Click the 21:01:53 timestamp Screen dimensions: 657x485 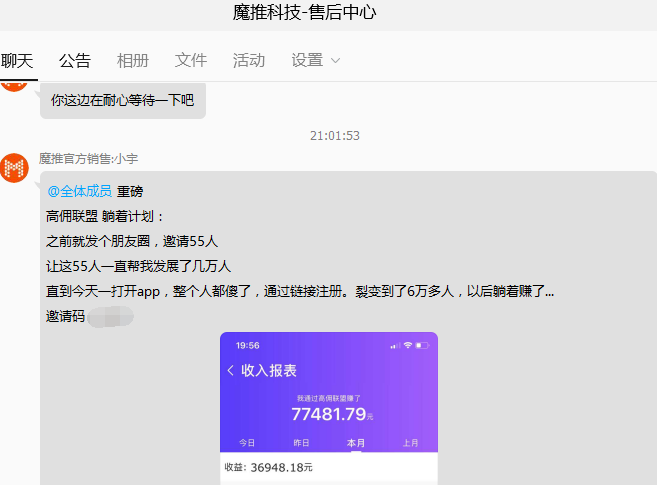click(x=335, y=136)
